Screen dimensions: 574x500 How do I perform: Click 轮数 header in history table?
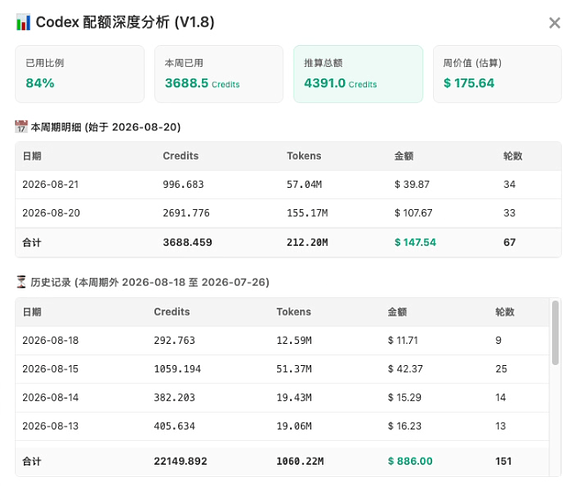click(x=505, y=312)
